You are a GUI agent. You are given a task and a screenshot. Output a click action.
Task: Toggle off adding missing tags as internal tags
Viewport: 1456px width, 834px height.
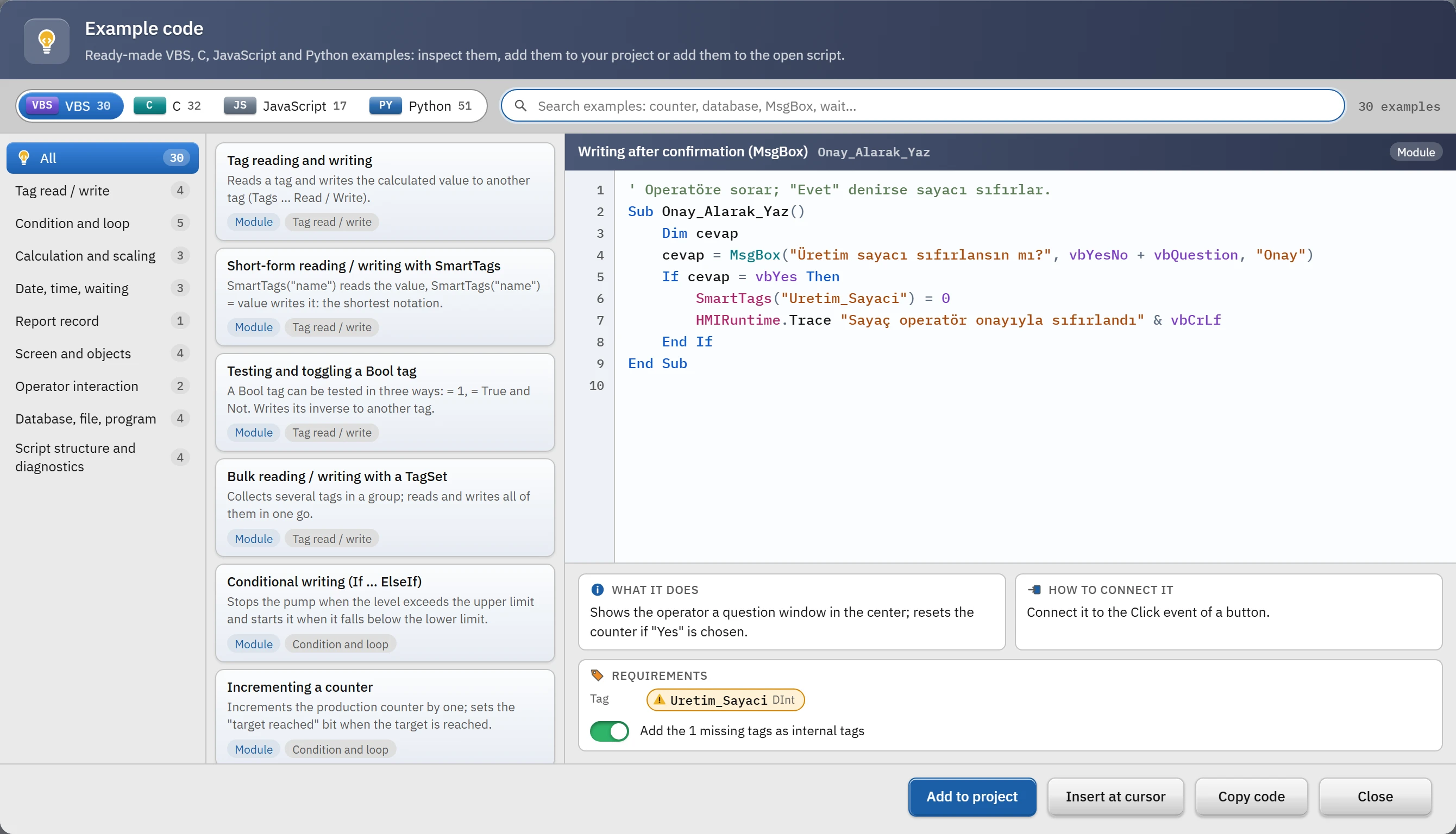coord(609,731)
